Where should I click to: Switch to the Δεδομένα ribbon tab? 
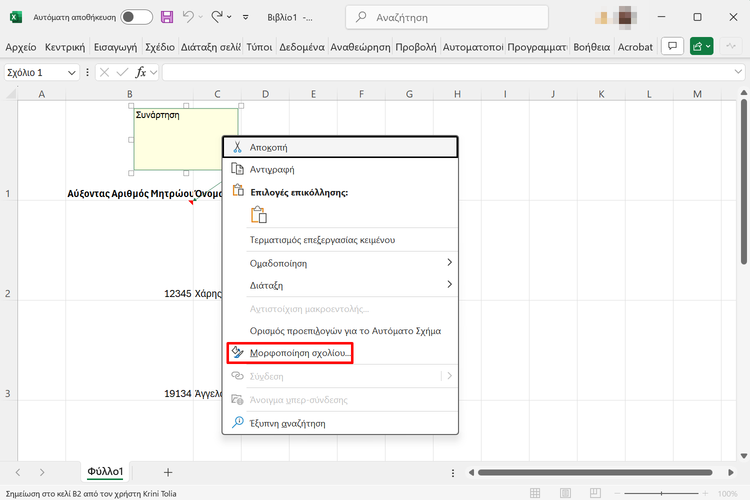tap(302, 47)
